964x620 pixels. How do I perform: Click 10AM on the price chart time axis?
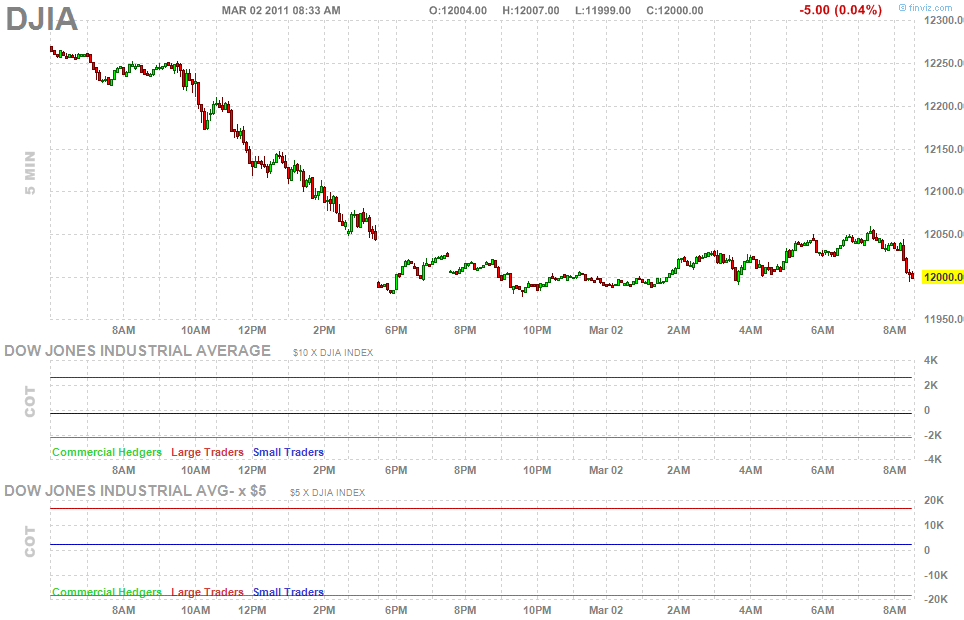pyautogui.click(x=196, y=330)
